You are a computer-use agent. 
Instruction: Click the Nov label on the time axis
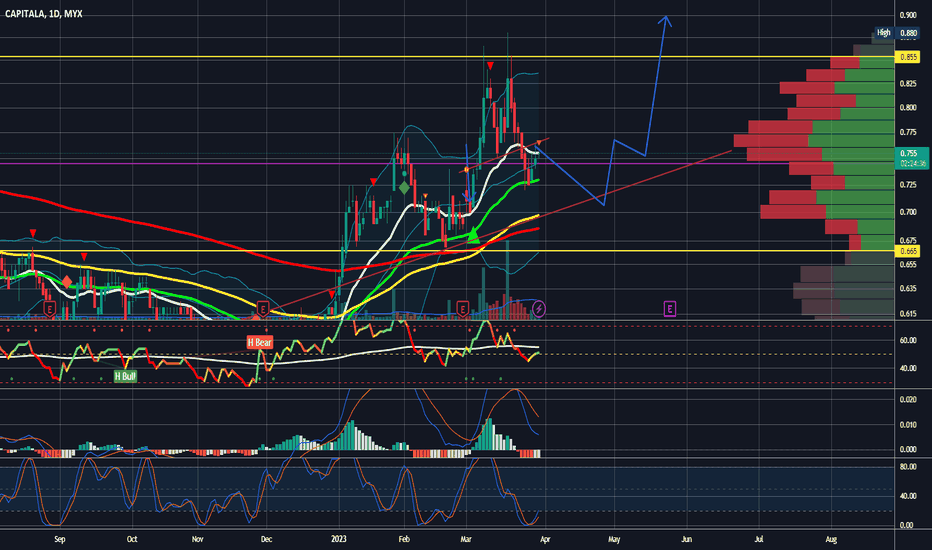click(197, 539)
